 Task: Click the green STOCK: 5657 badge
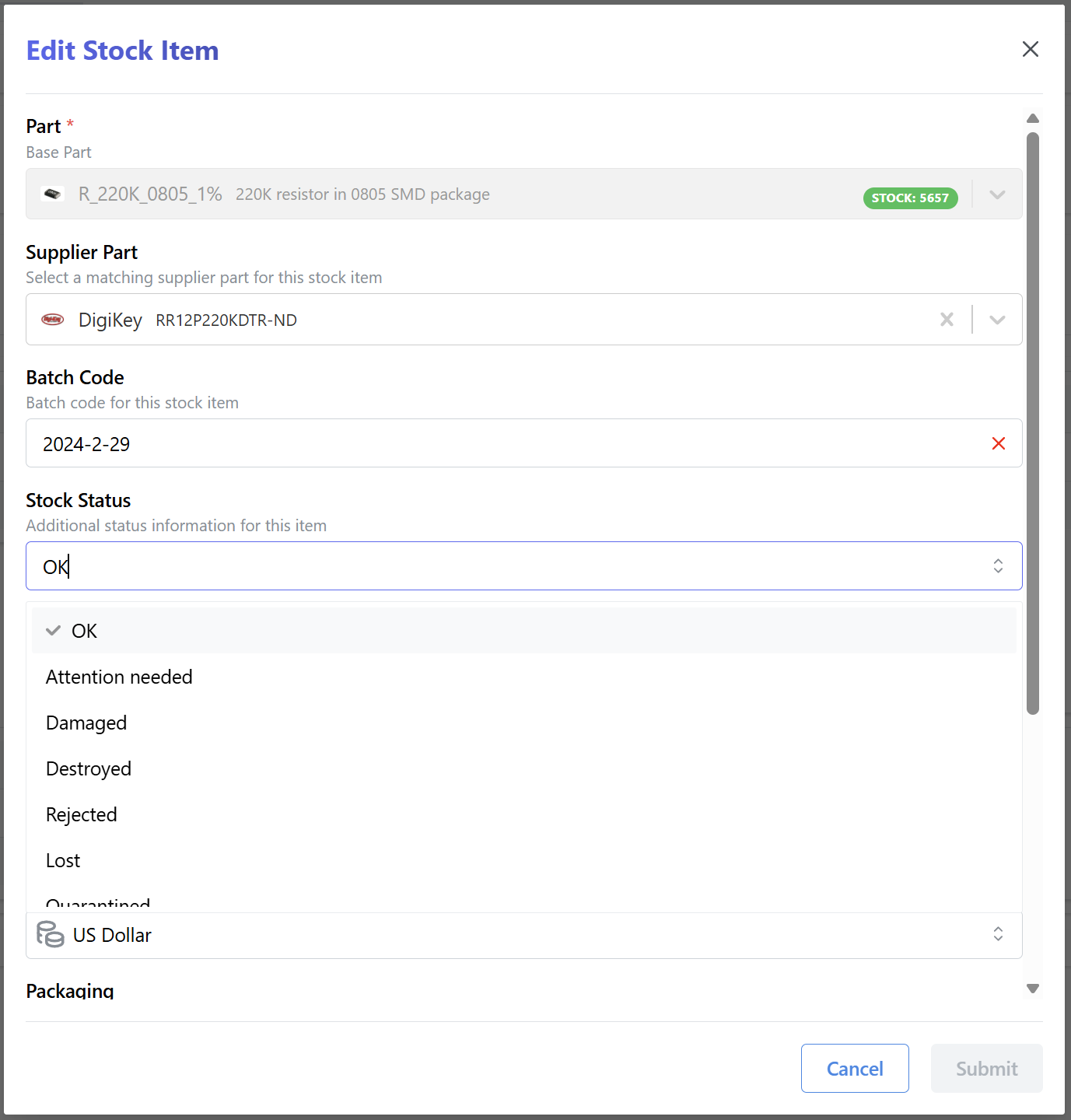tap(910, 198)
